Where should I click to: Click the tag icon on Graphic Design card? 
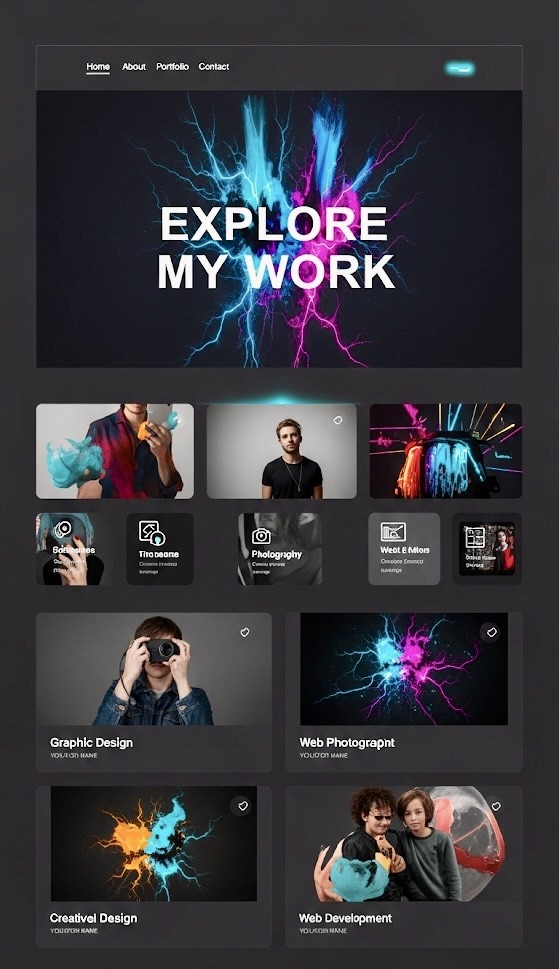click(245, 632)
